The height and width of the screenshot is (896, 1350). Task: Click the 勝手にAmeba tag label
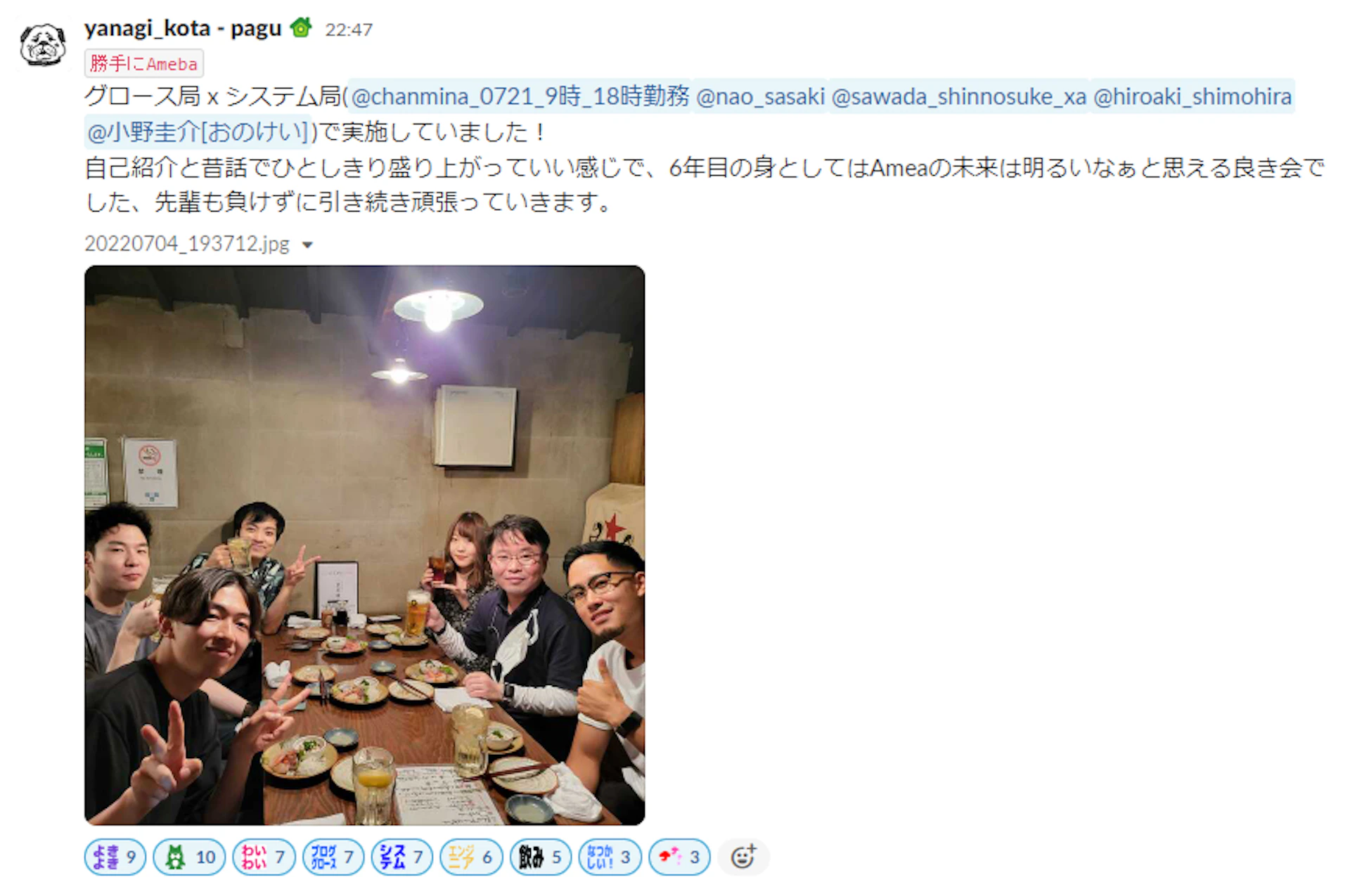[x=144, y=63]
